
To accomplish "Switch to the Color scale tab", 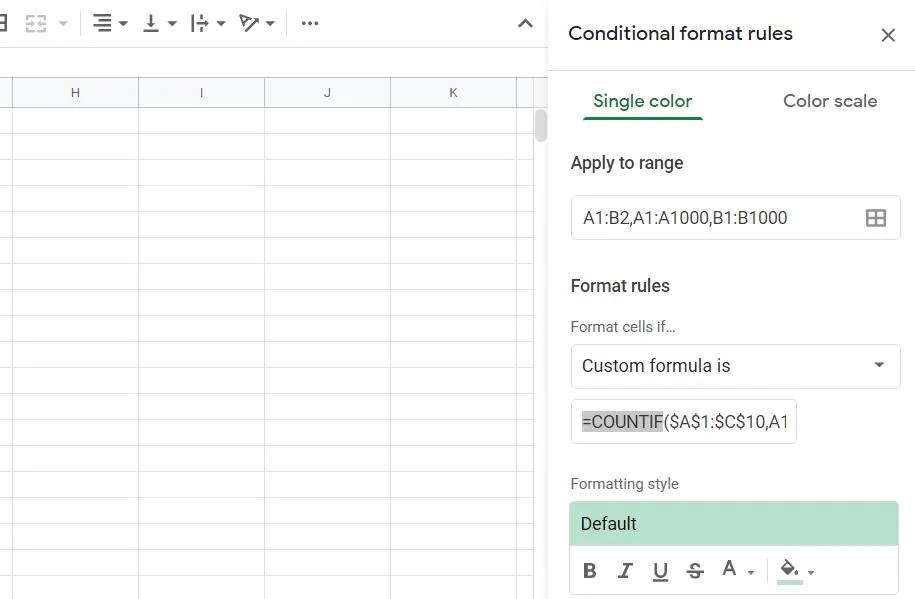I will pyautogui.click(x=829, y=101).
